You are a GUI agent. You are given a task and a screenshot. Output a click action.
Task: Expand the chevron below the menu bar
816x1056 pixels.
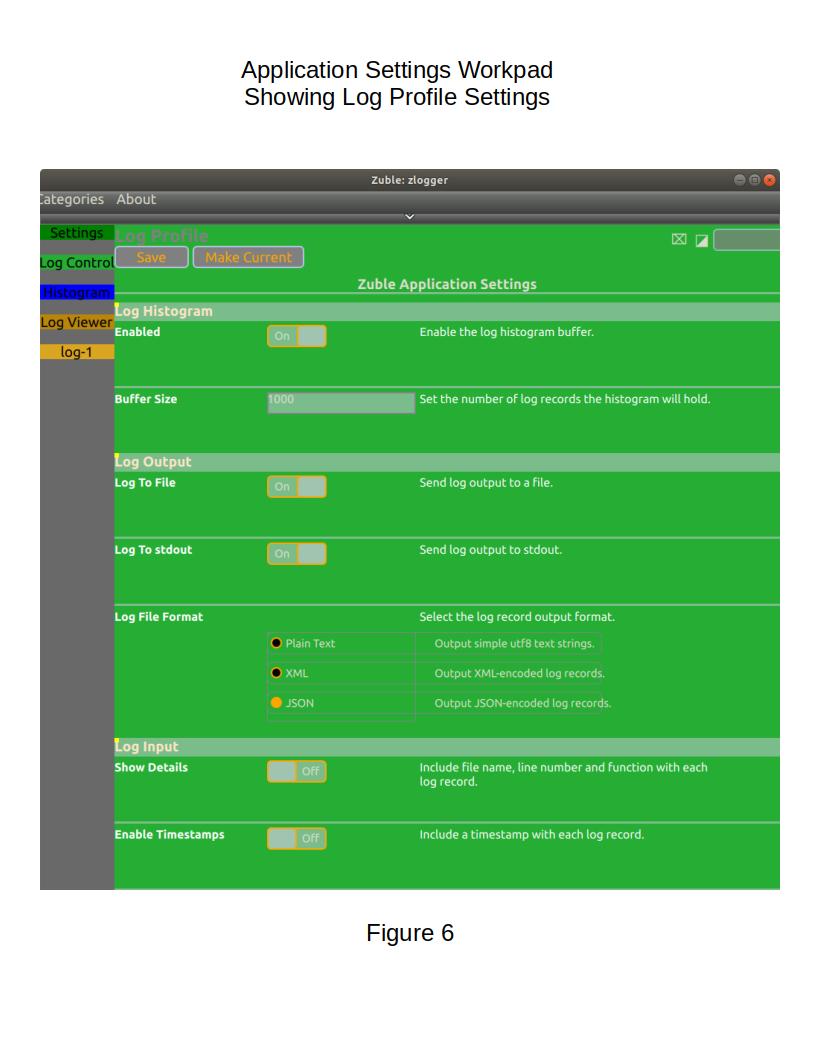[x=409, y=217]
